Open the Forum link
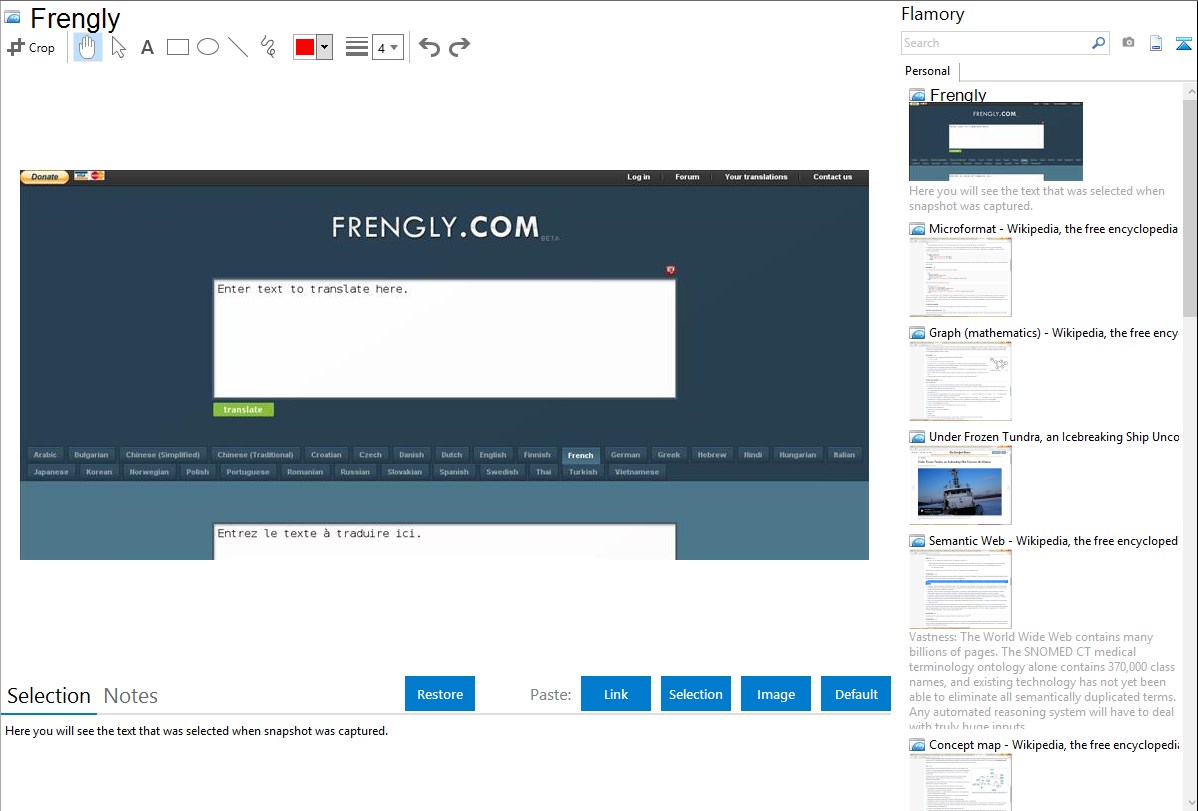The width and height of the screenshot is (1198, 811). coord(687,177)
